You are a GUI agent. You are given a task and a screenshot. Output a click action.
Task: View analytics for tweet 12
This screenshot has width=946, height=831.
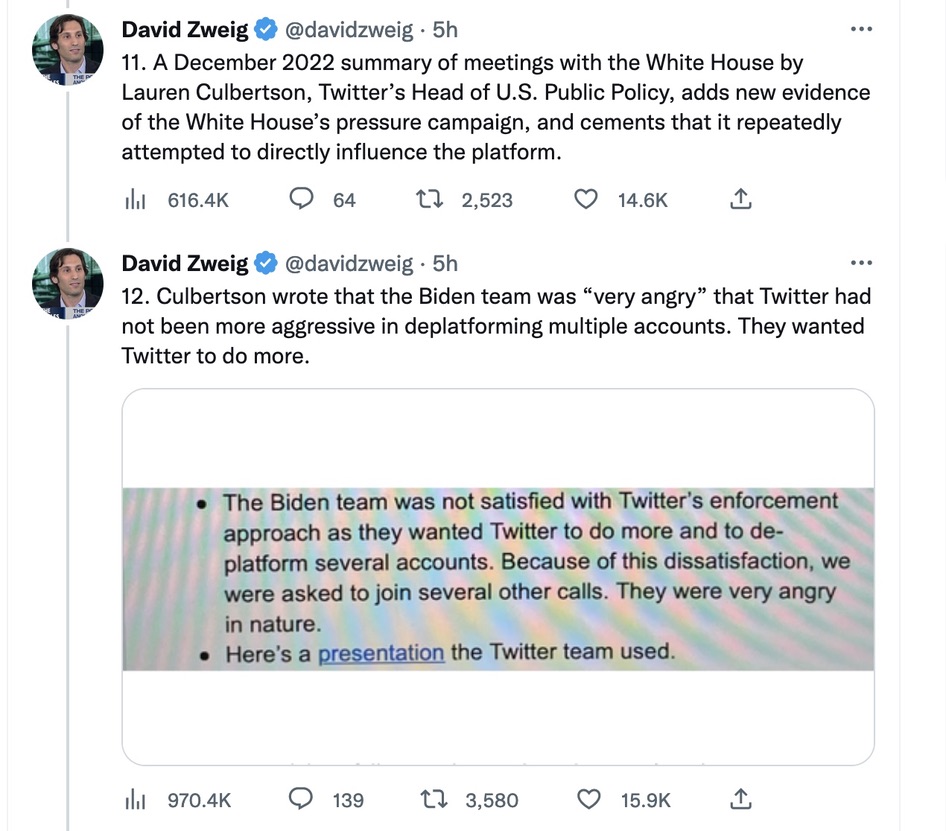pyautogui.click(x=135, y=800)
